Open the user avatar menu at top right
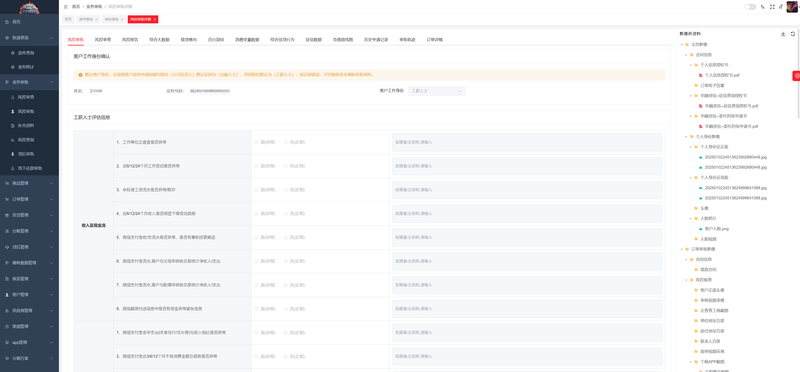 coord(792,7)
